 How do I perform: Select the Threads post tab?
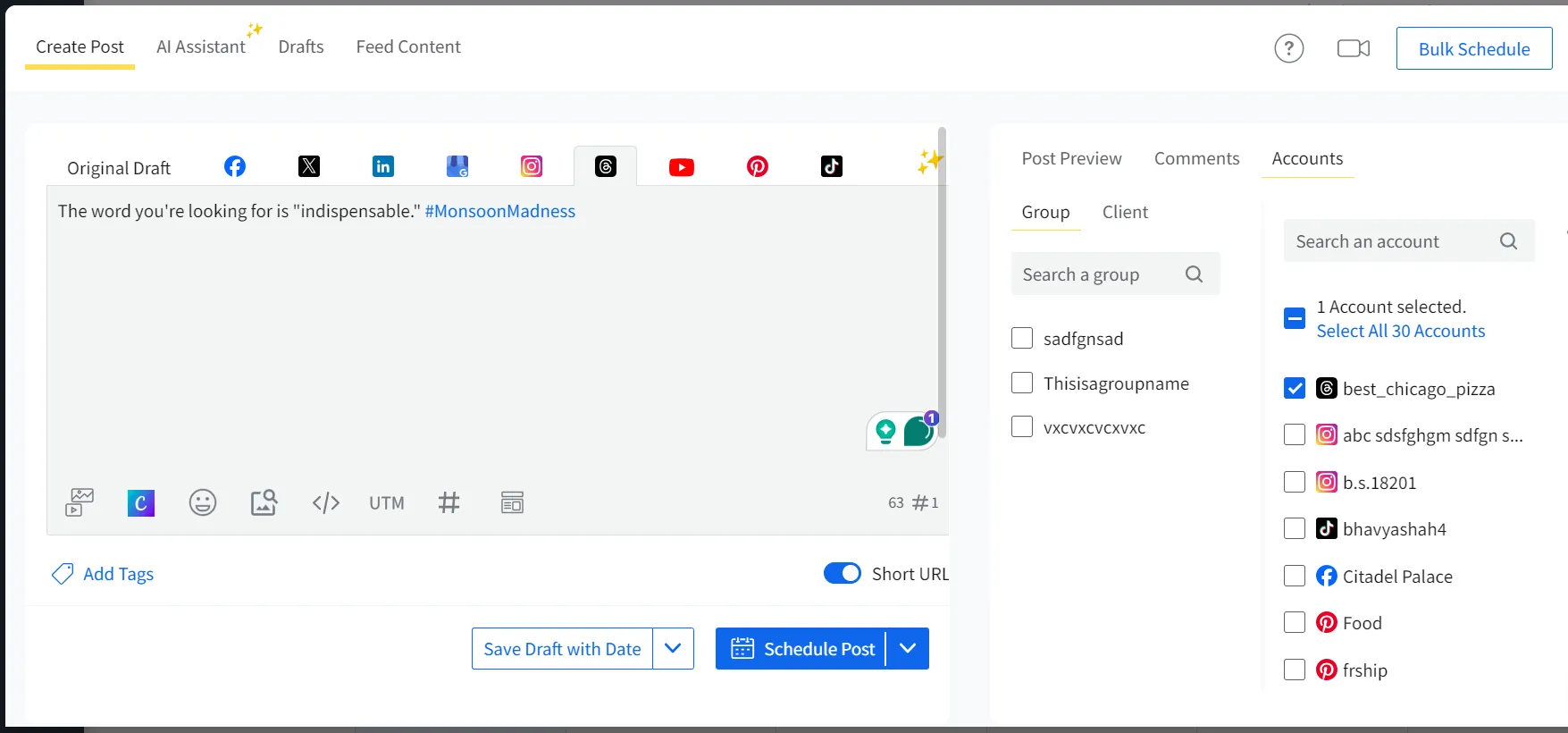click(606, 166)
